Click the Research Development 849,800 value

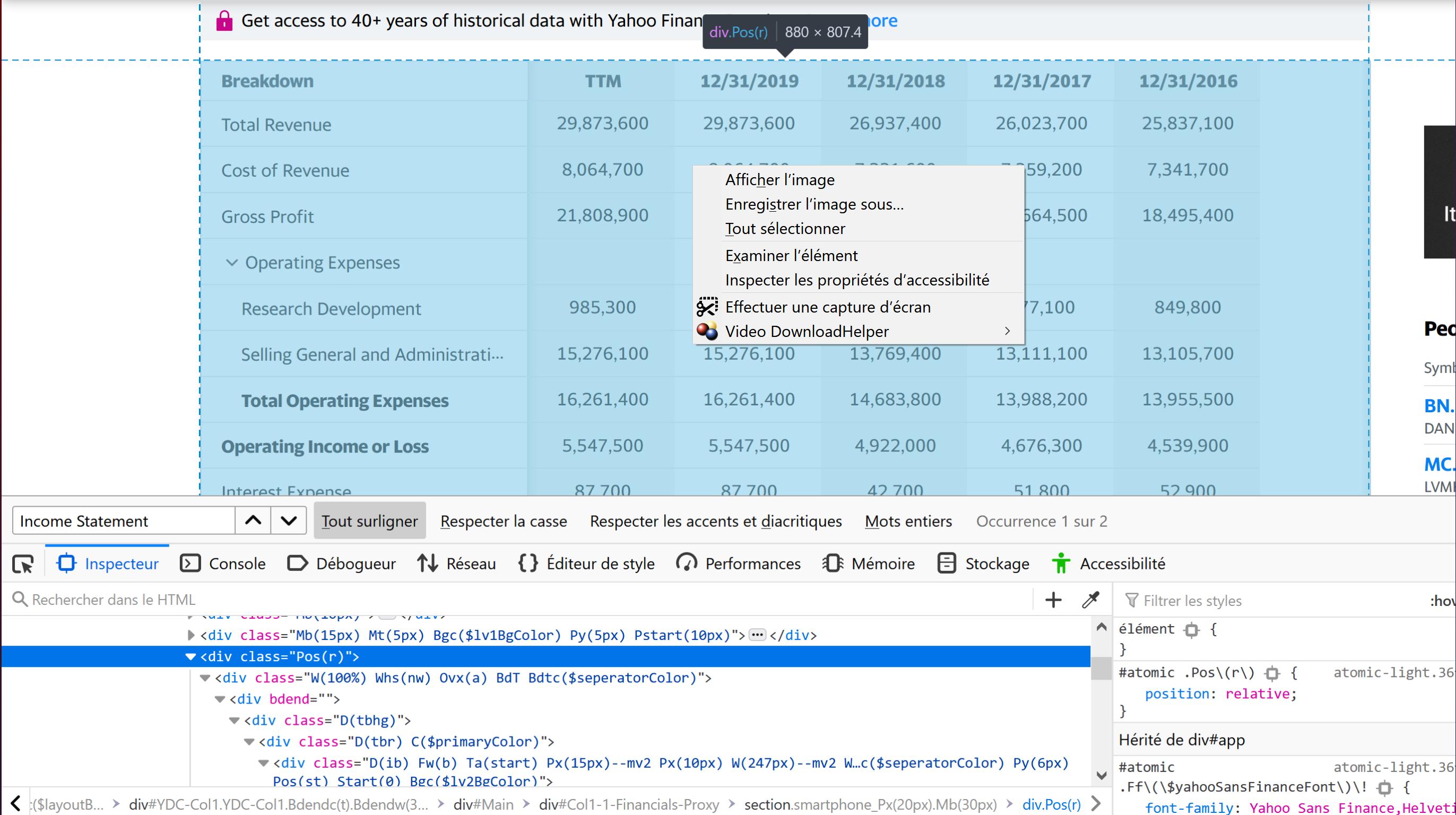click(x=1188, y=307)
